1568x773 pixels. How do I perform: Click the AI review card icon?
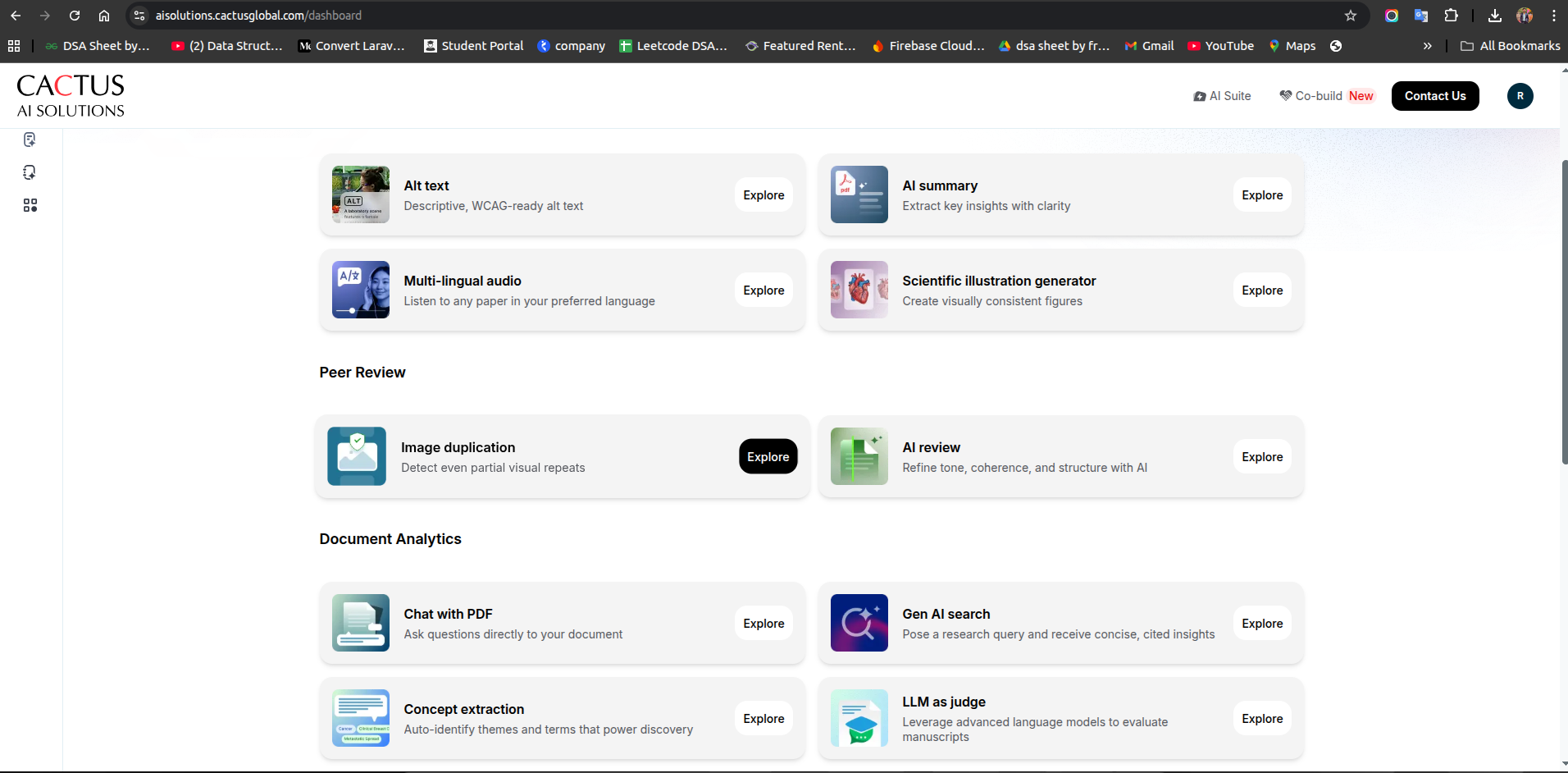coord(859,456)
